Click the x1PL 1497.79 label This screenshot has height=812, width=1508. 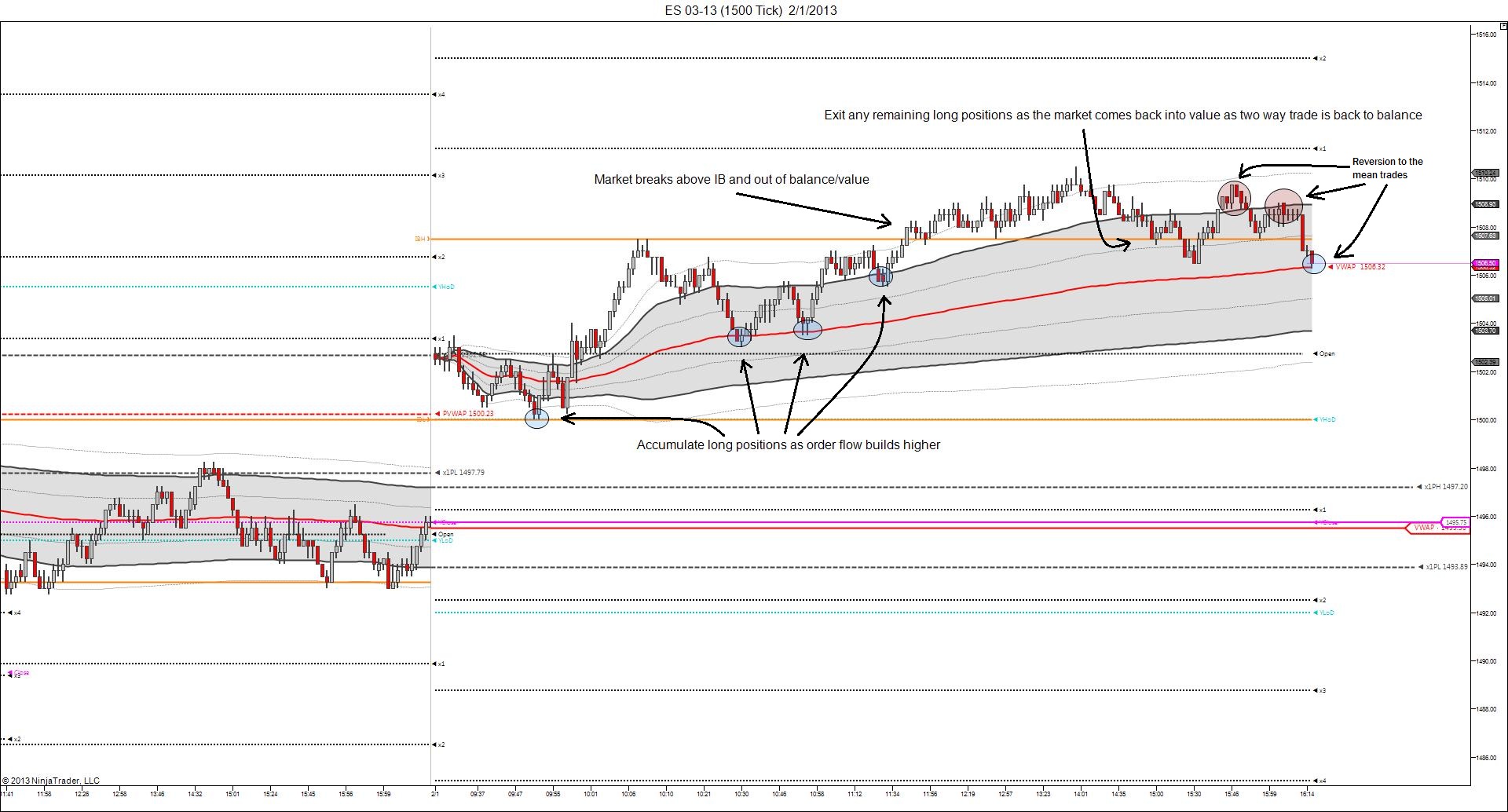point(463,473)
